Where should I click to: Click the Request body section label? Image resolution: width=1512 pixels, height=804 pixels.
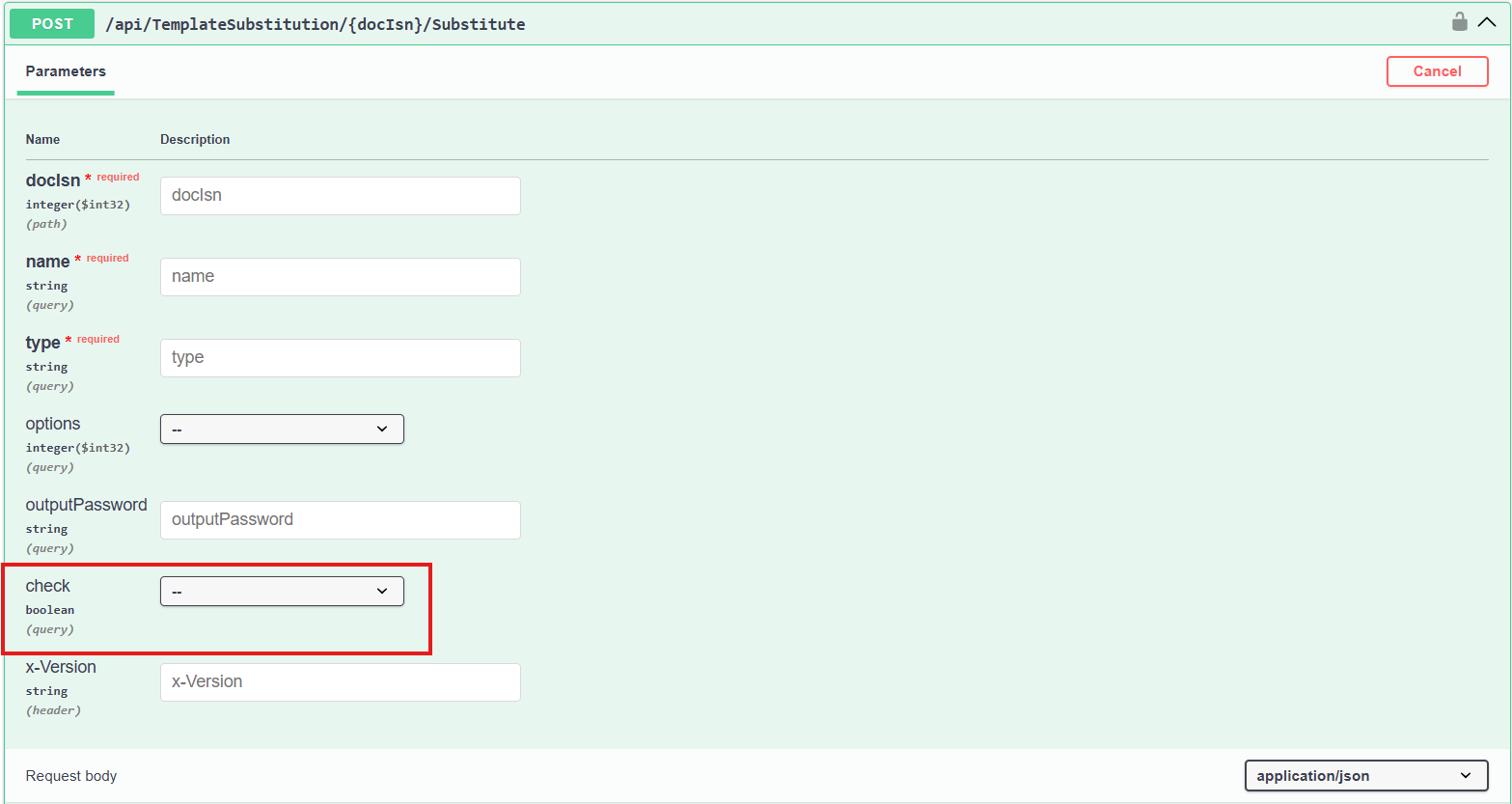click(x=70, y=775)
